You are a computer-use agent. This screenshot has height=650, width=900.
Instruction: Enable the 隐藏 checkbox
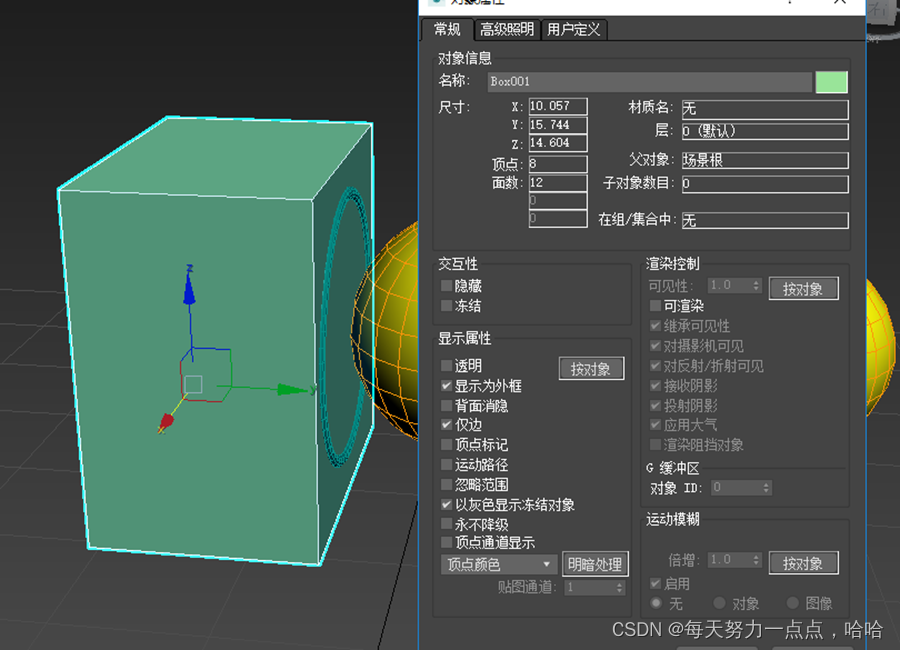[x=447, y=286]
